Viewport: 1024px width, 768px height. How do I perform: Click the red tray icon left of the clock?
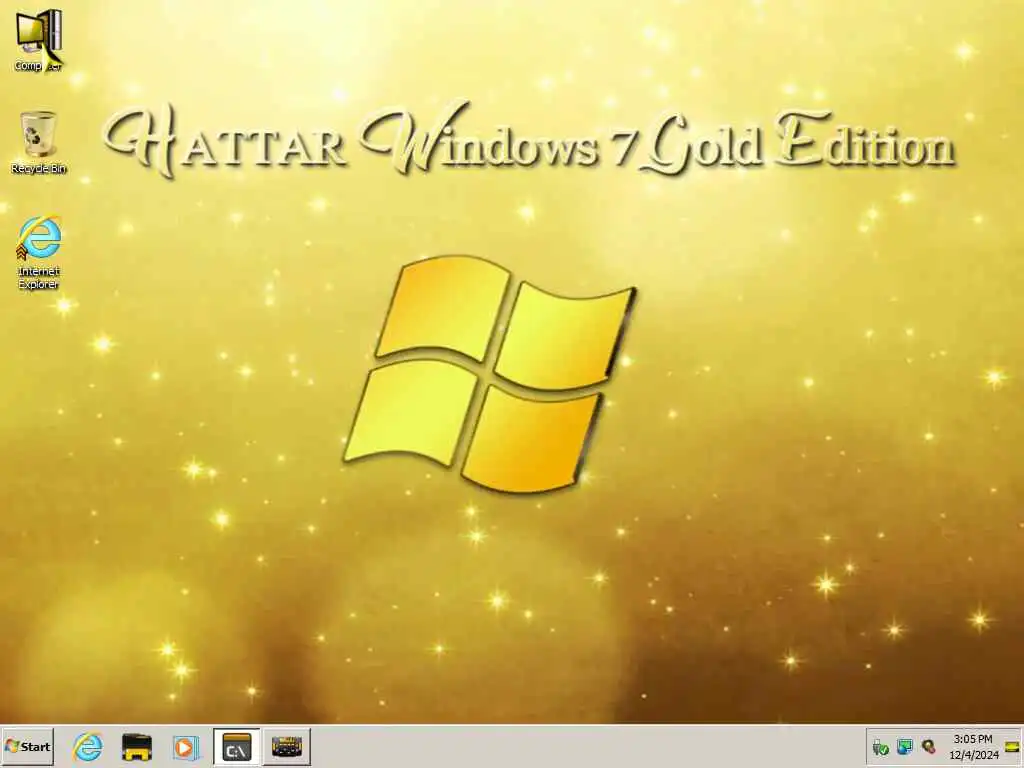coord(928,746)
